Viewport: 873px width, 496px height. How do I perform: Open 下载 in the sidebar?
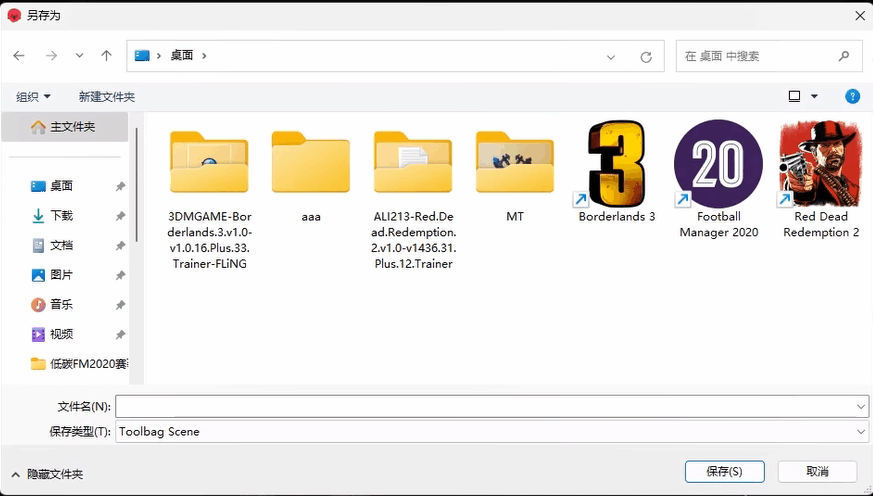(61, 215)
